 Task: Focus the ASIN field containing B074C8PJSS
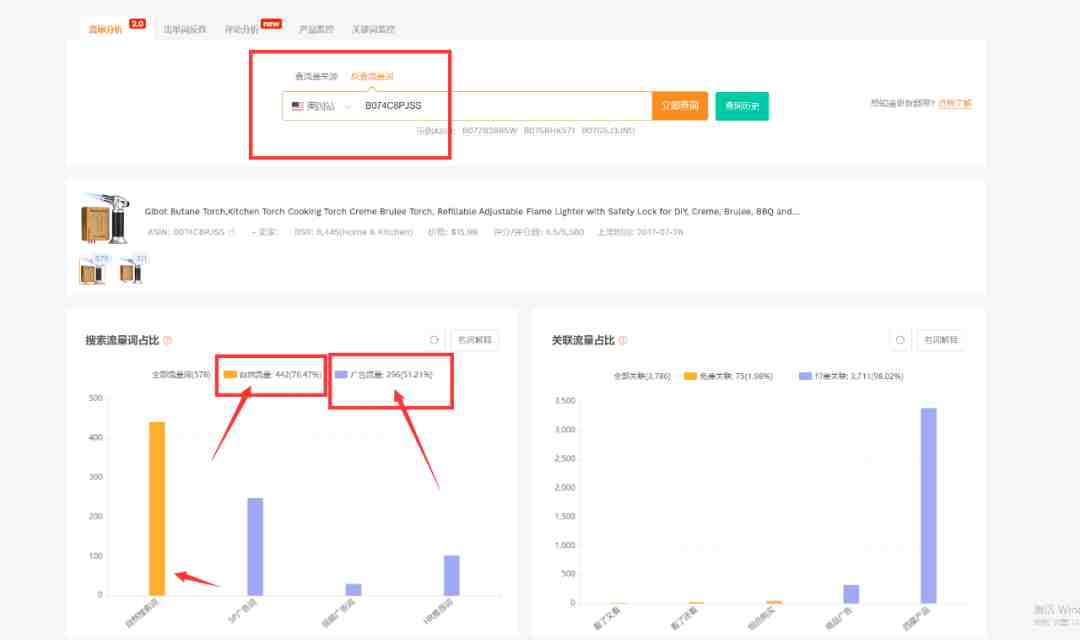click(x=503, y=106)
